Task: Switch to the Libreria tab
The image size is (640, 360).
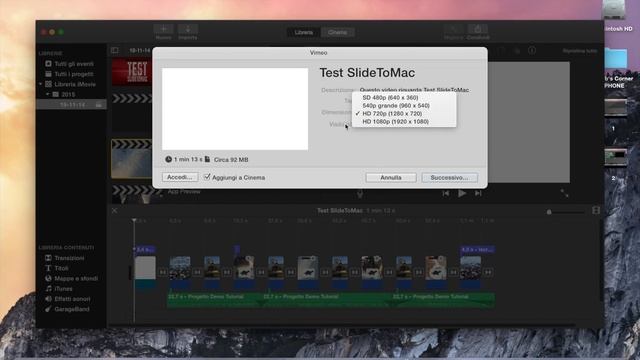Action: coord(304,32)
